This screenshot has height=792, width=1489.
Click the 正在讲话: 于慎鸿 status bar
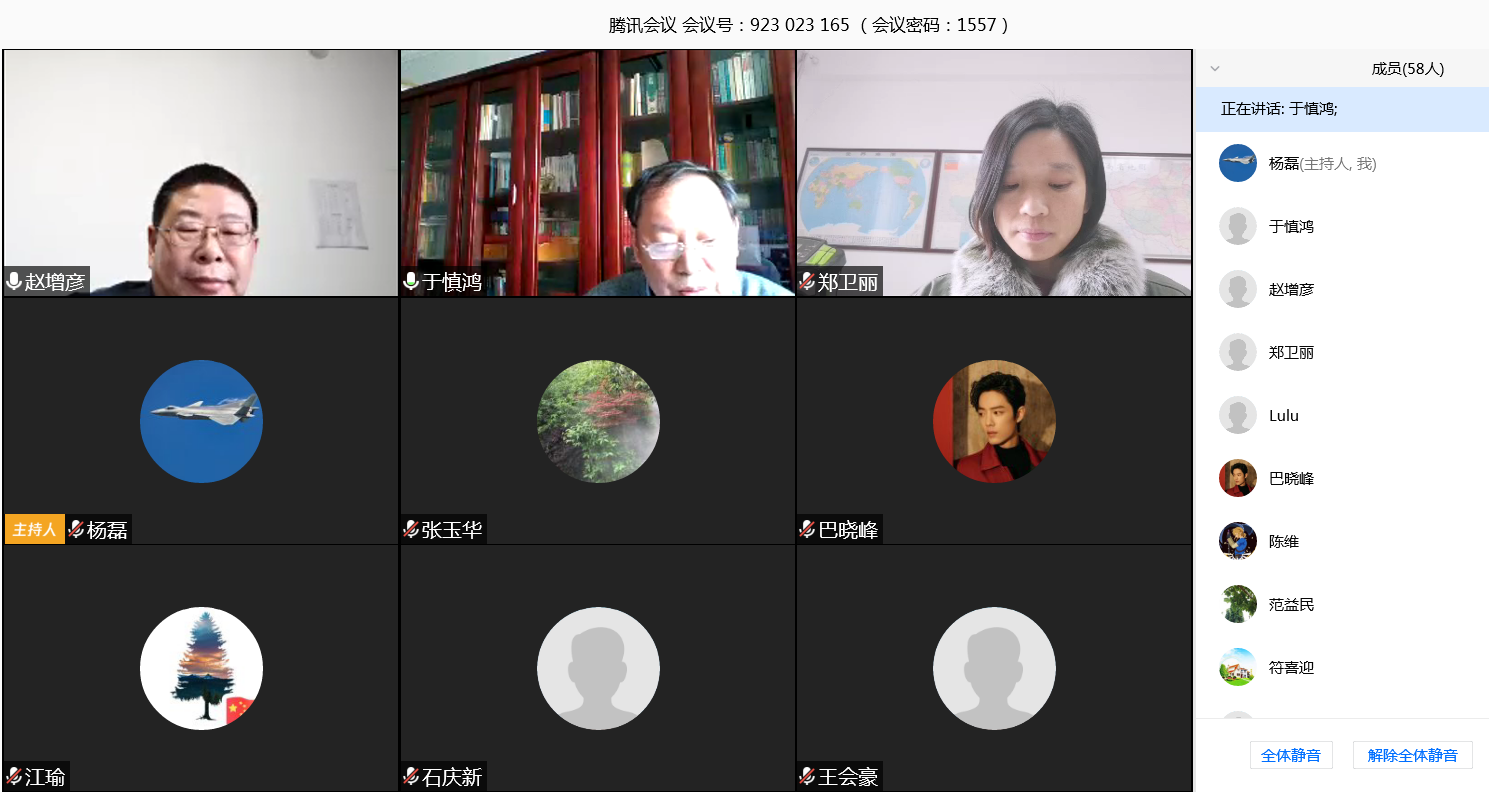(x=1342, y=109)
